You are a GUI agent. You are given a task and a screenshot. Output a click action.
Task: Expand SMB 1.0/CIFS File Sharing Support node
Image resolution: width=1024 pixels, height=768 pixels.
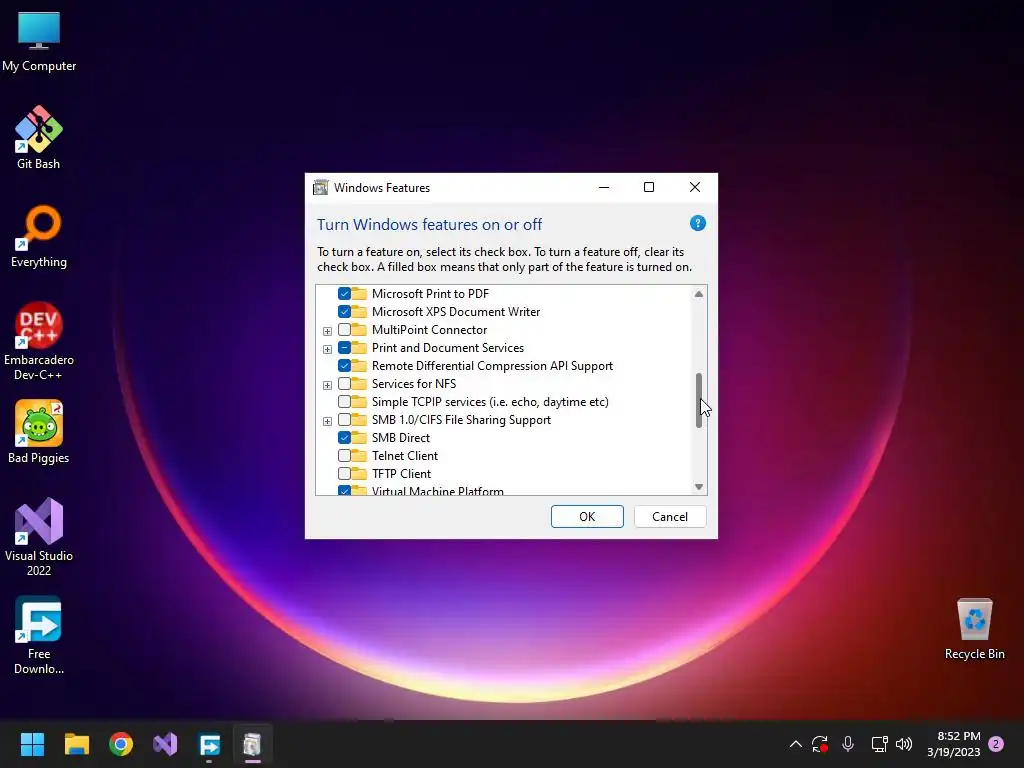[327, 421]
